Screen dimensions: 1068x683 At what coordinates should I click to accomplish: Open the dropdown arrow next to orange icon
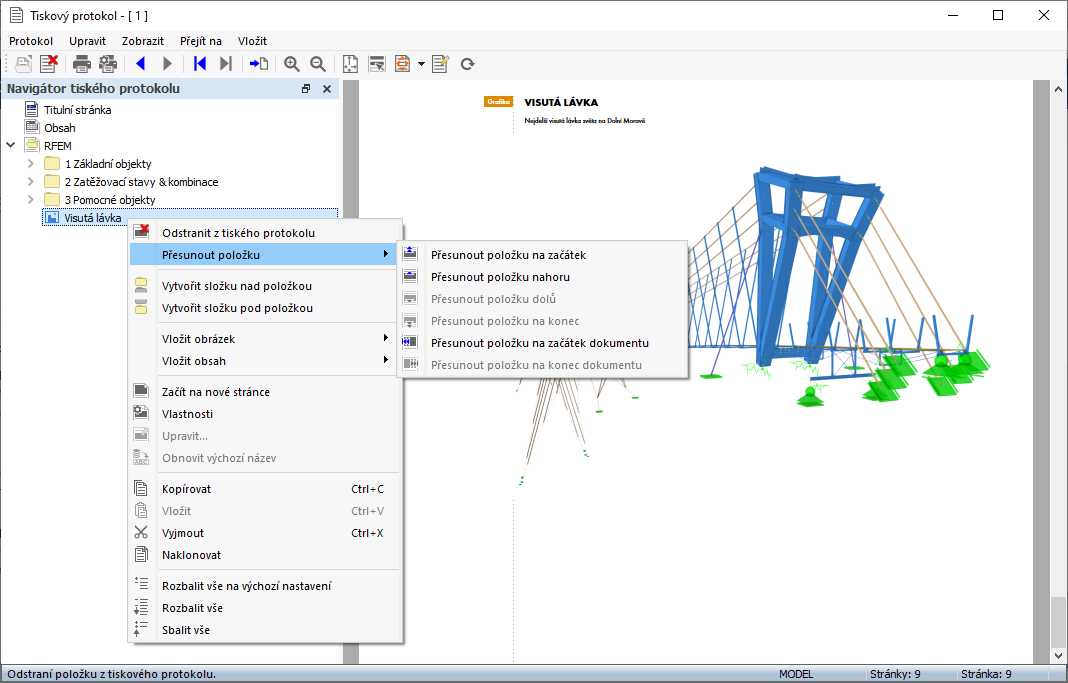tap(421, 64)
